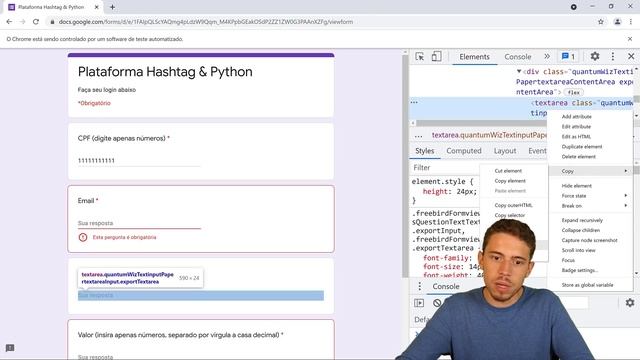Close the Plataforma Hashtag & Python tab

(96, 7)
